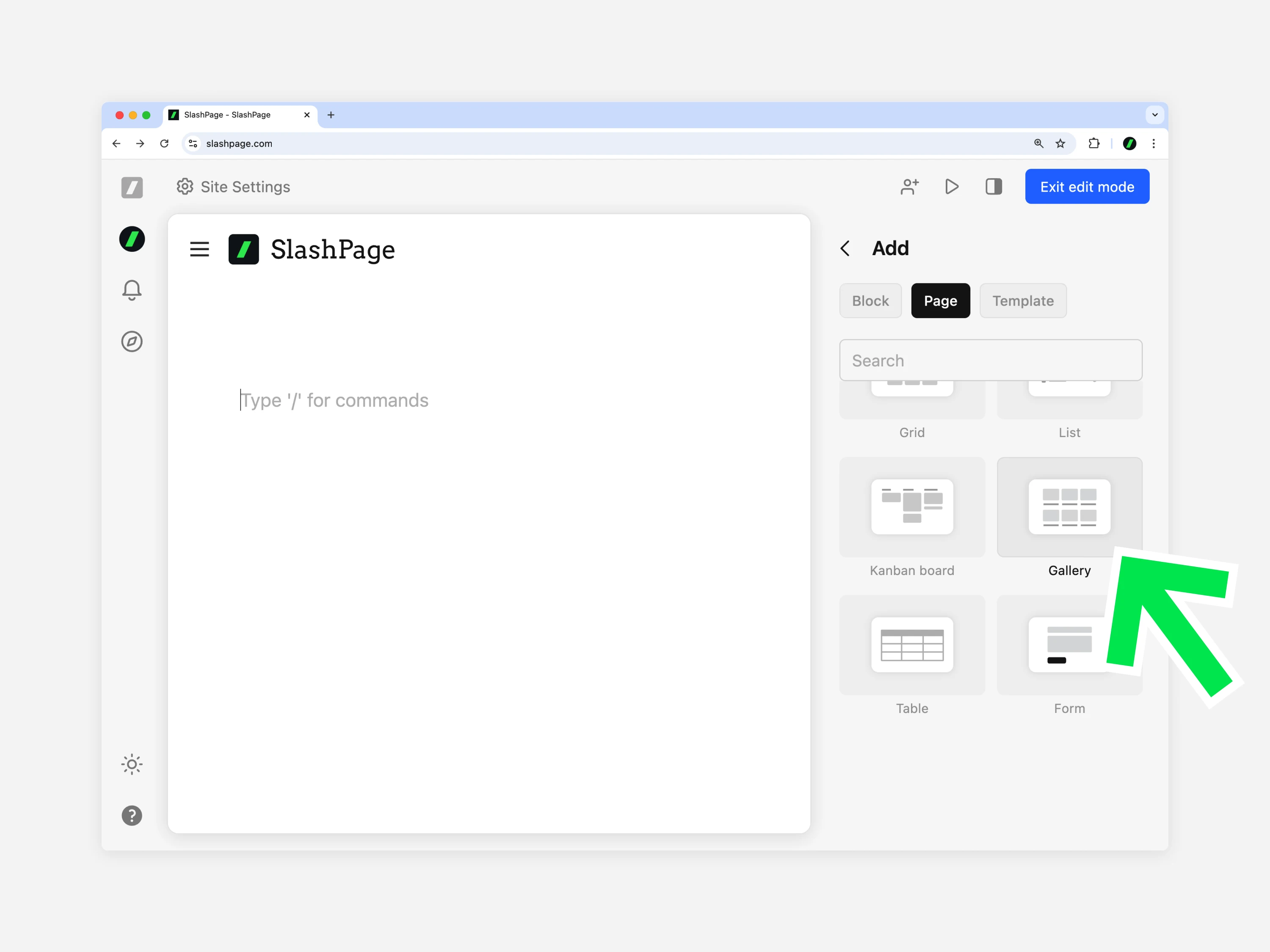Click the zoom magnifier in address bar
The image size is (1270, 952).
pyautogui.click(x=1038, y=143)
